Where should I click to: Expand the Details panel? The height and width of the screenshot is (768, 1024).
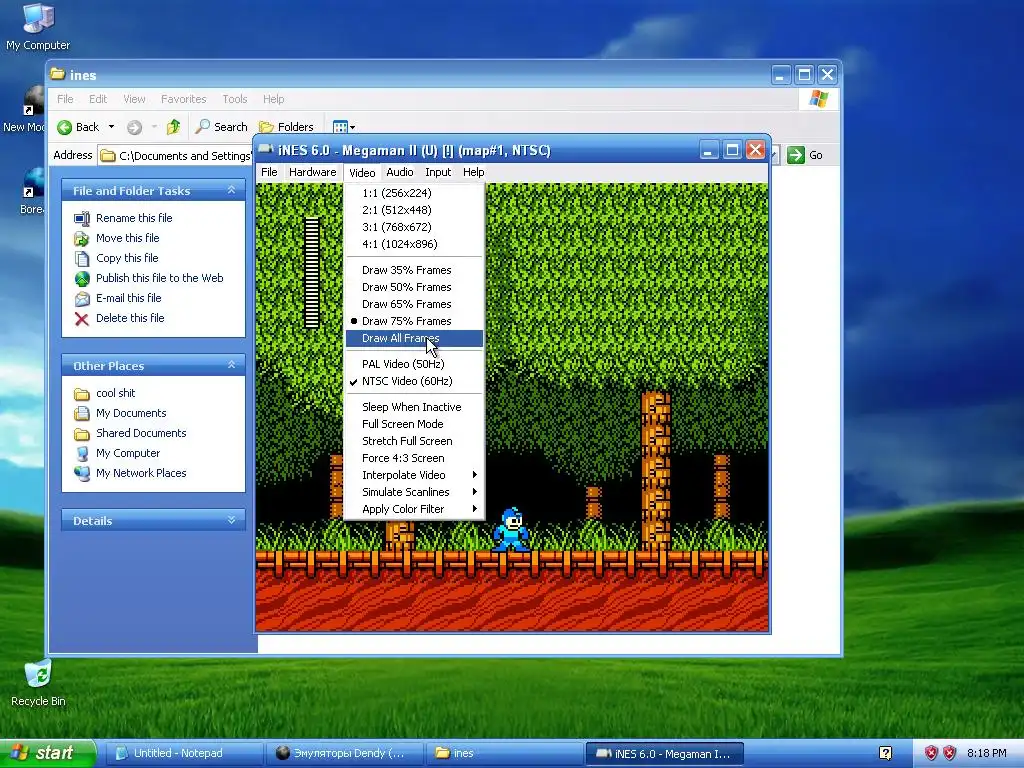(231, 520)
